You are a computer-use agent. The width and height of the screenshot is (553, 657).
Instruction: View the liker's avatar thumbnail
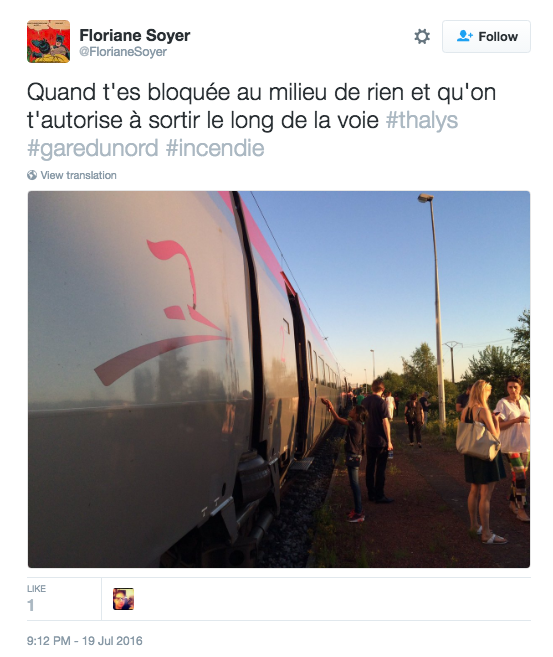click(123, 599)
